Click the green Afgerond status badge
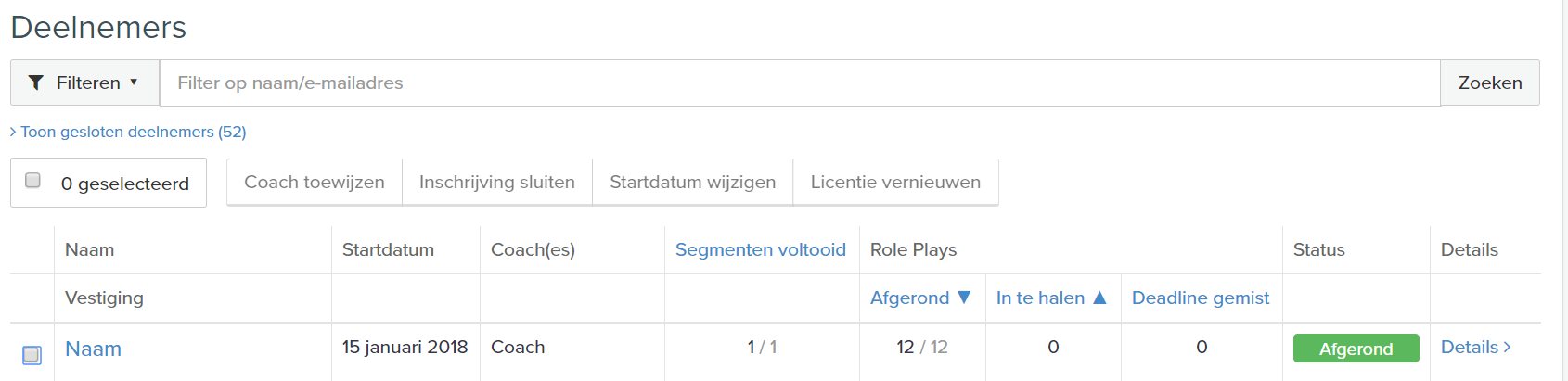The image size is (1568, 381). (1356, 349)
